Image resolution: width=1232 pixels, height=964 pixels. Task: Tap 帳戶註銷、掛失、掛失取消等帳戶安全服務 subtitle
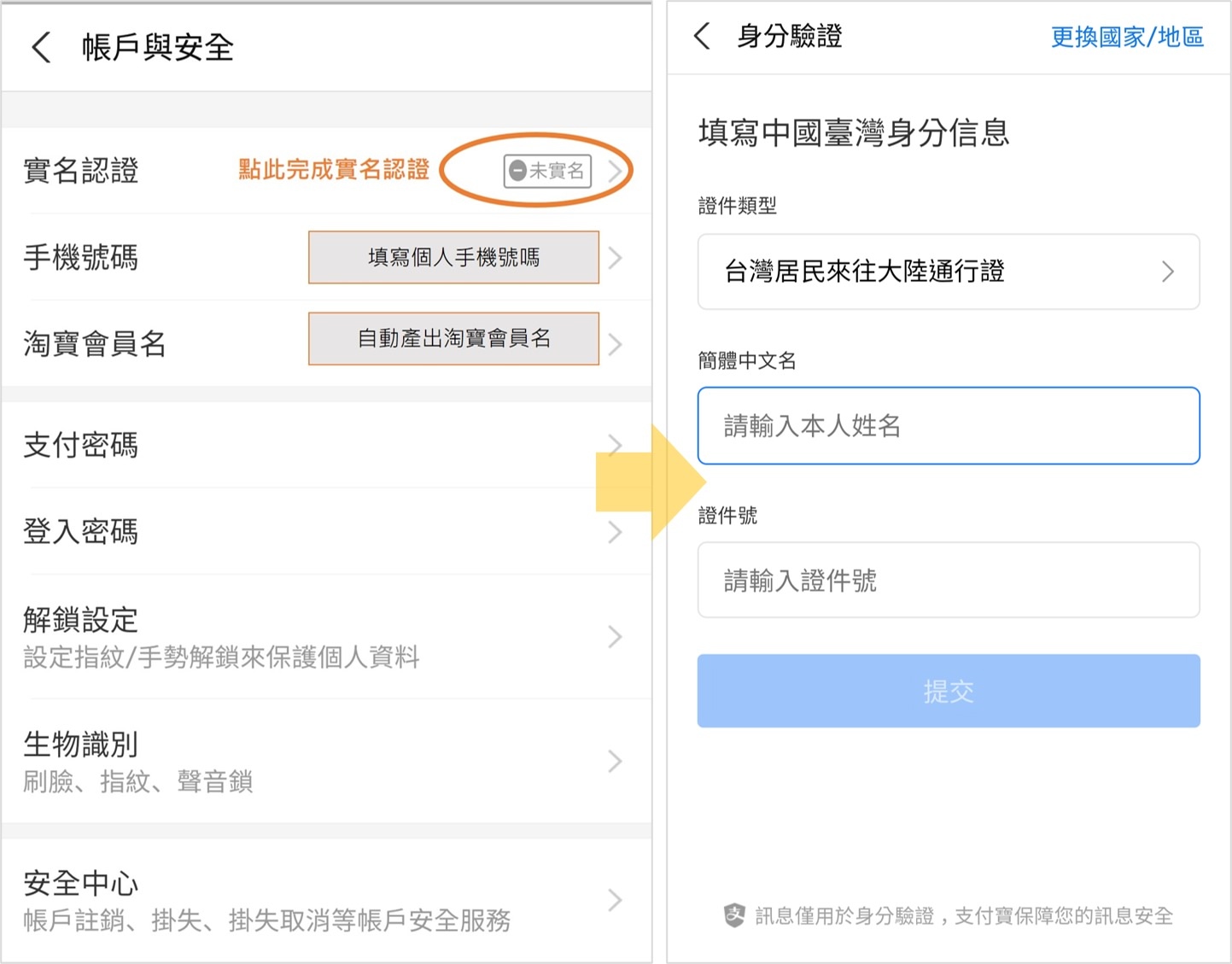point(267,920)
